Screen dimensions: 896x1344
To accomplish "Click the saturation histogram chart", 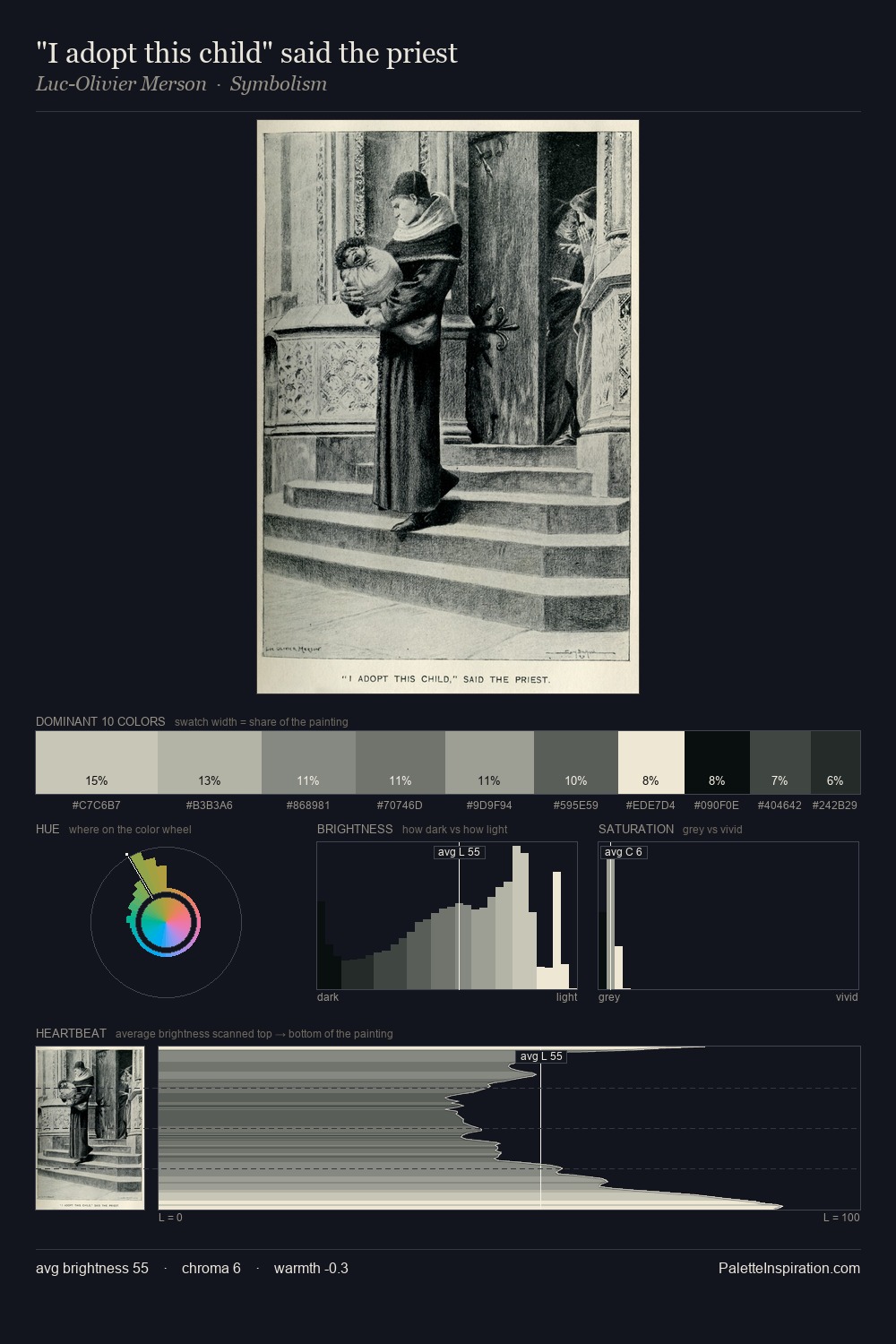I will tap(728, 916).
